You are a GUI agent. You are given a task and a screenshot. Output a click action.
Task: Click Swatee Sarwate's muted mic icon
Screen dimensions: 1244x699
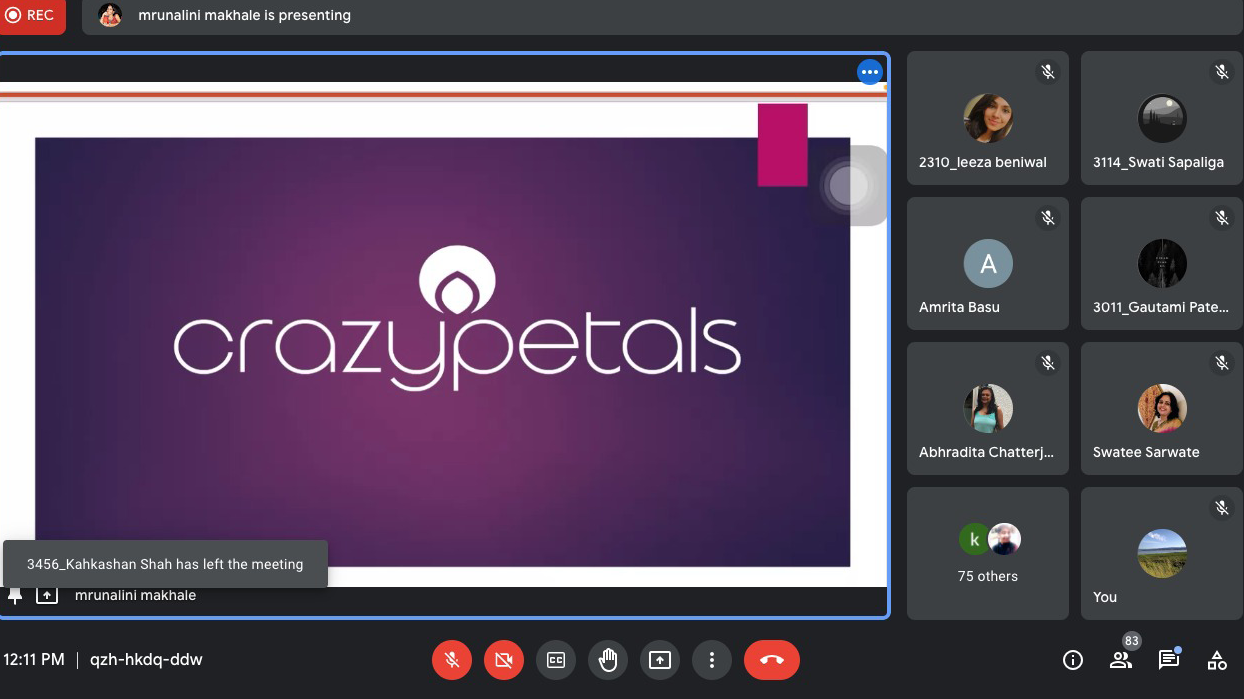[1222, 363]
